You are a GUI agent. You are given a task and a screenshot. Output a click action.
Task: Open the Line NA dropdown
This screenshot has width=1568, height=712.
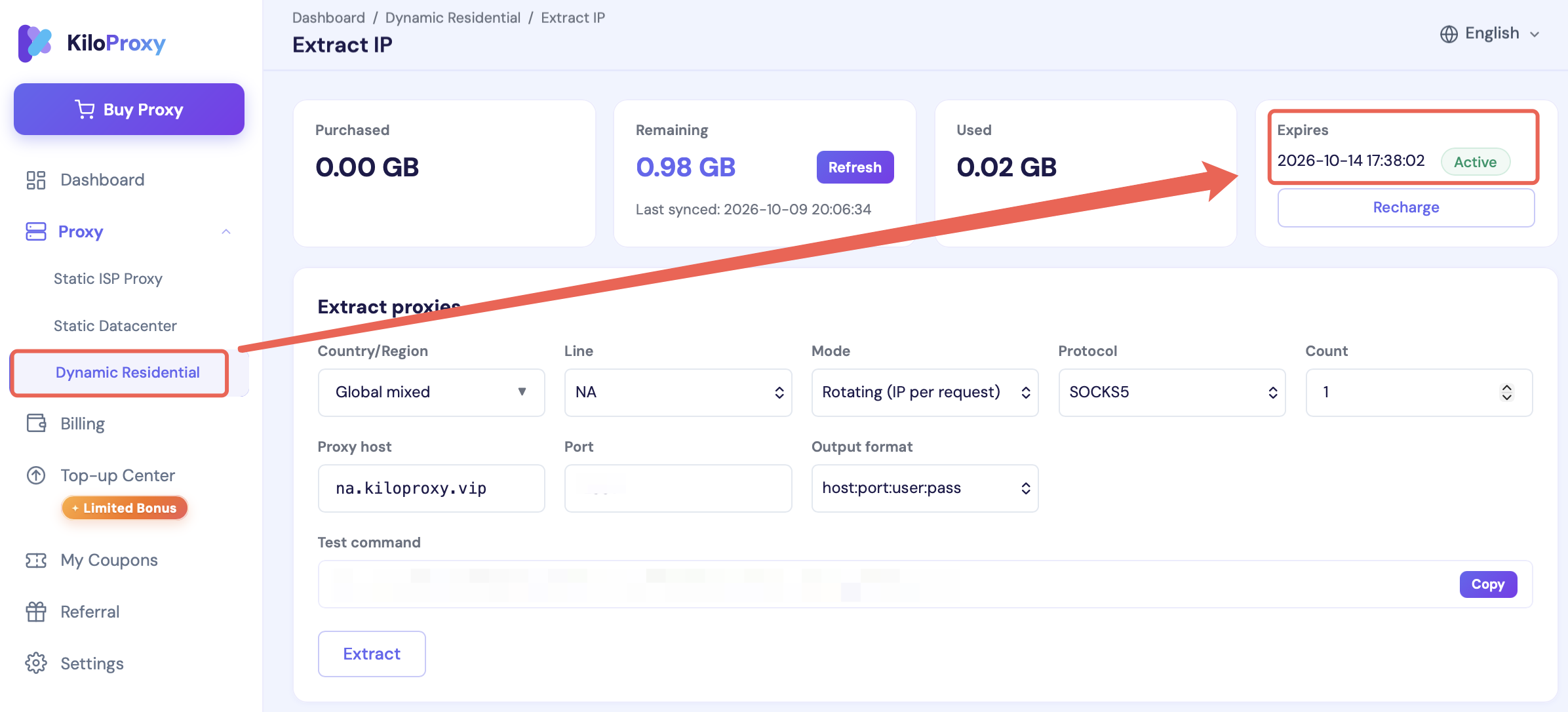click(678, 392)
